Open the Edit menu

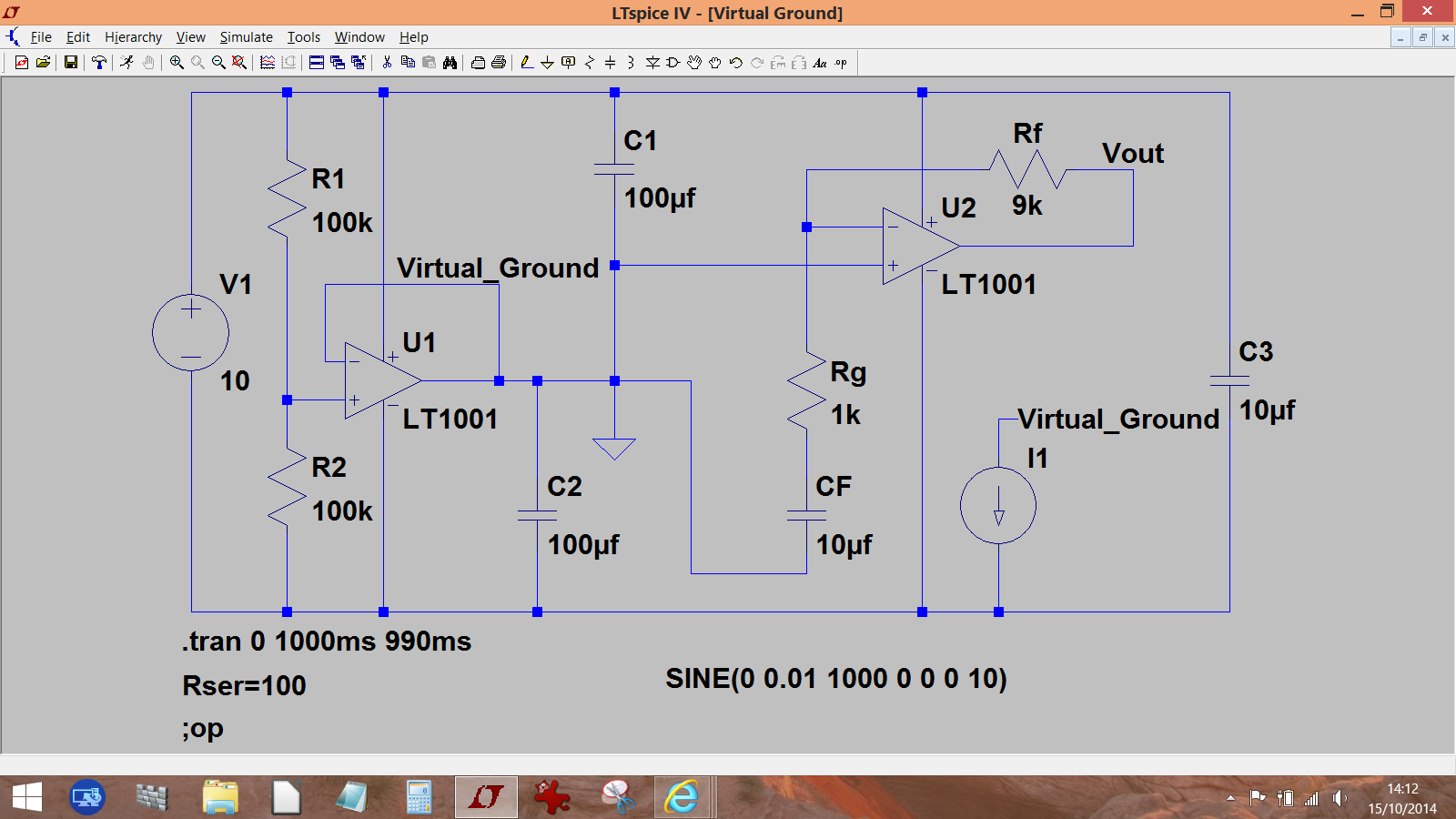[78, 37]
